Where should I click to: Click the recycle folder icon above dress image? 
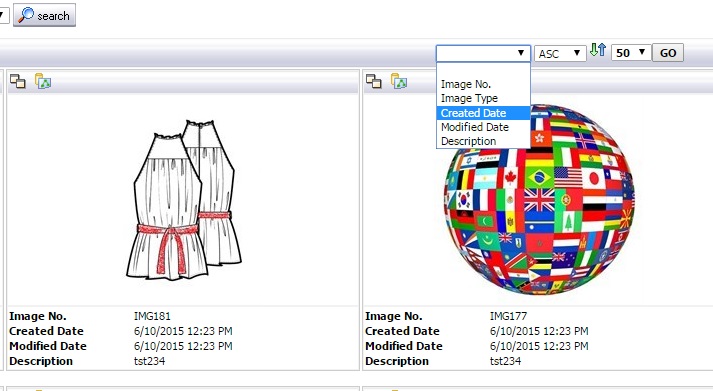click(43, 81)
